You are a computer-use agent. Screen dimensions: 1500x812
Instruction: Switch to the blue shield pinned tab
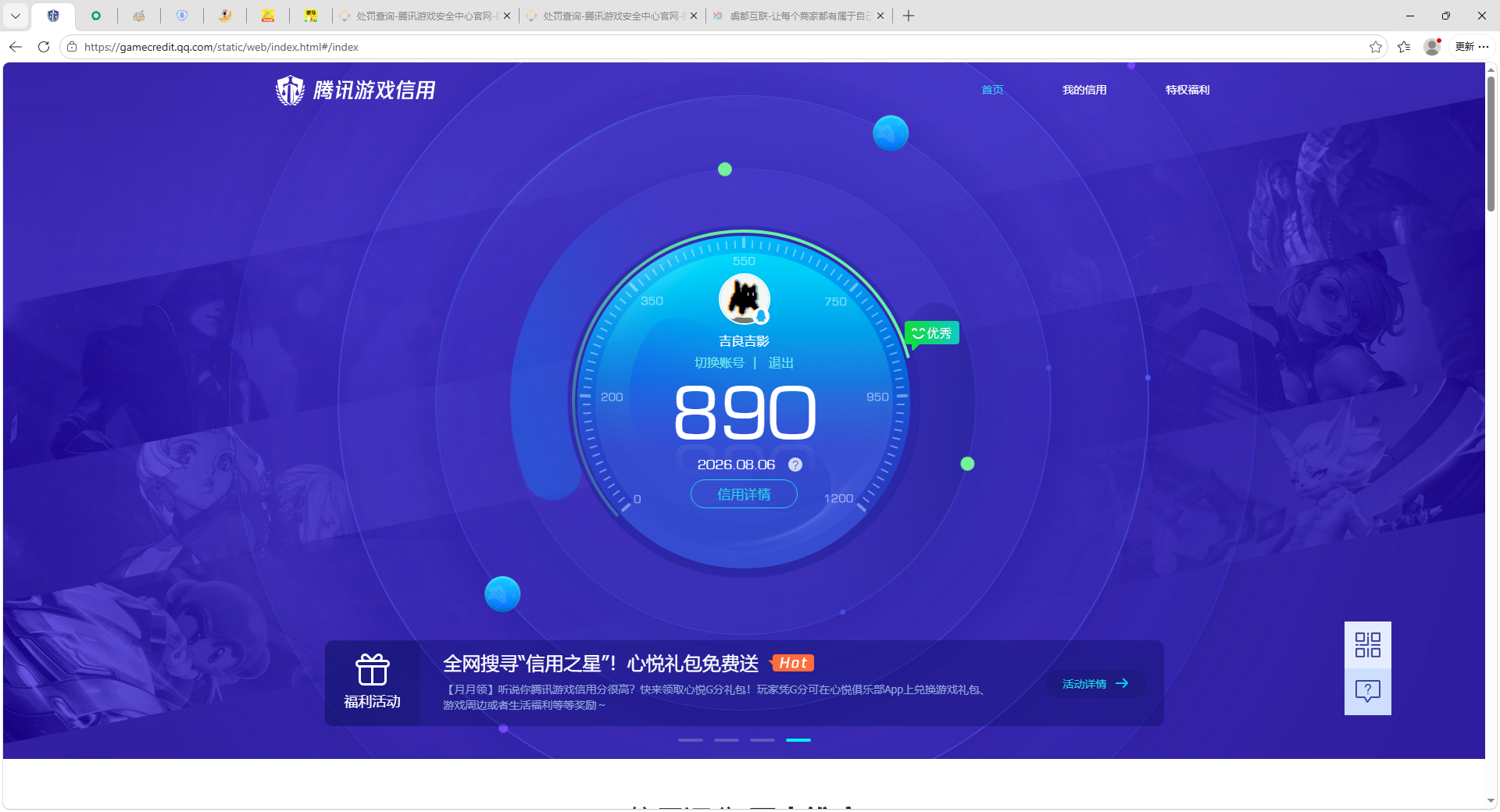[182, 16]
